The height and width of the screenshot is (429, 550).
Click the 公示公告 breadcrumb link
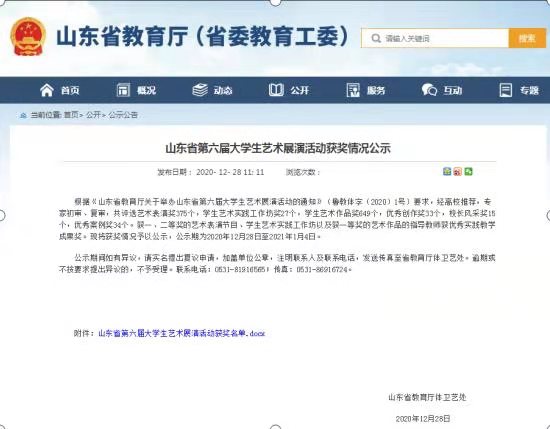click(x=123, y=115)
